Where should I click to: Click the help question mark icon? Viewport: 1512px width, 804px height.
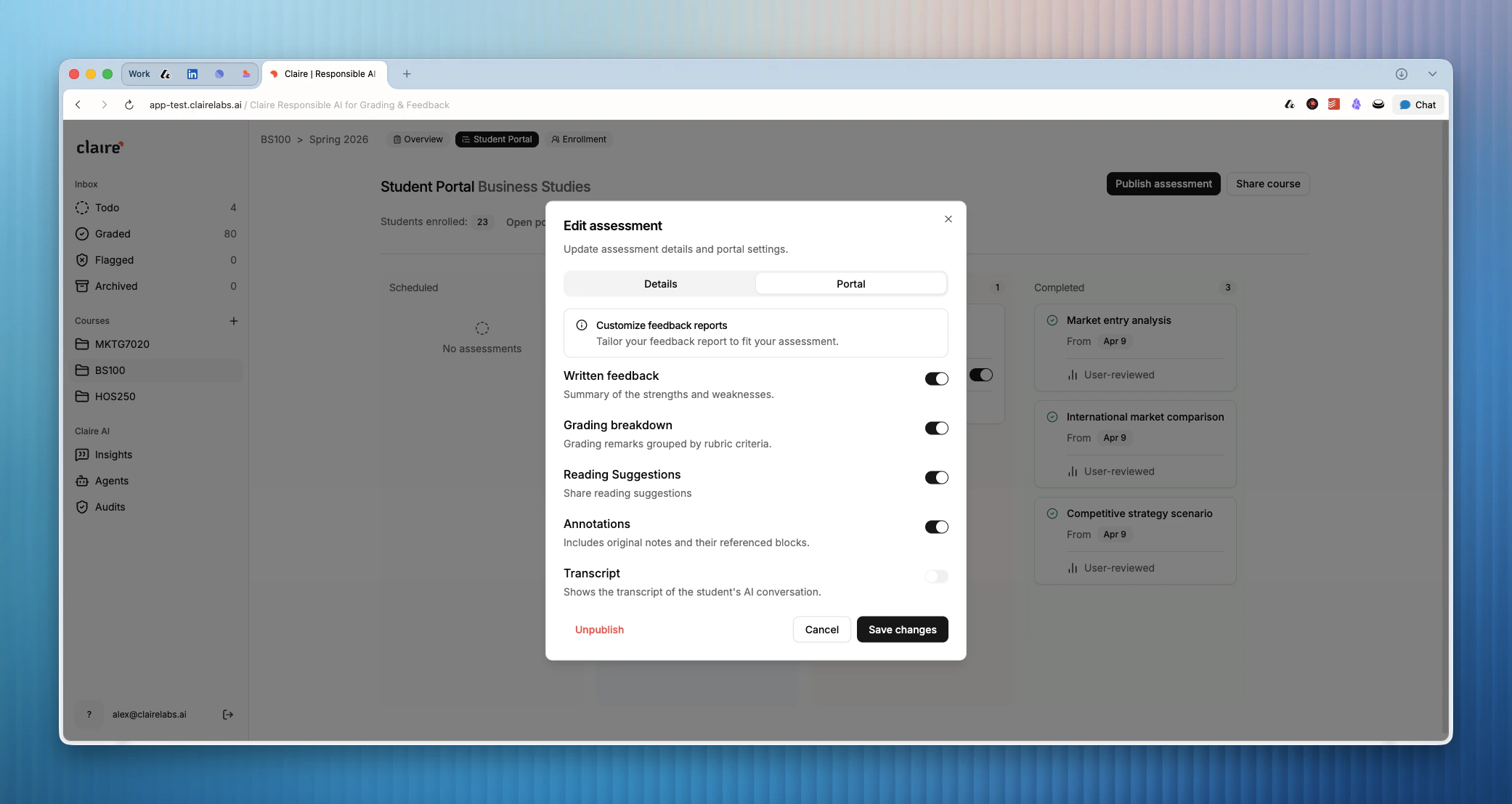coord(89,715)
